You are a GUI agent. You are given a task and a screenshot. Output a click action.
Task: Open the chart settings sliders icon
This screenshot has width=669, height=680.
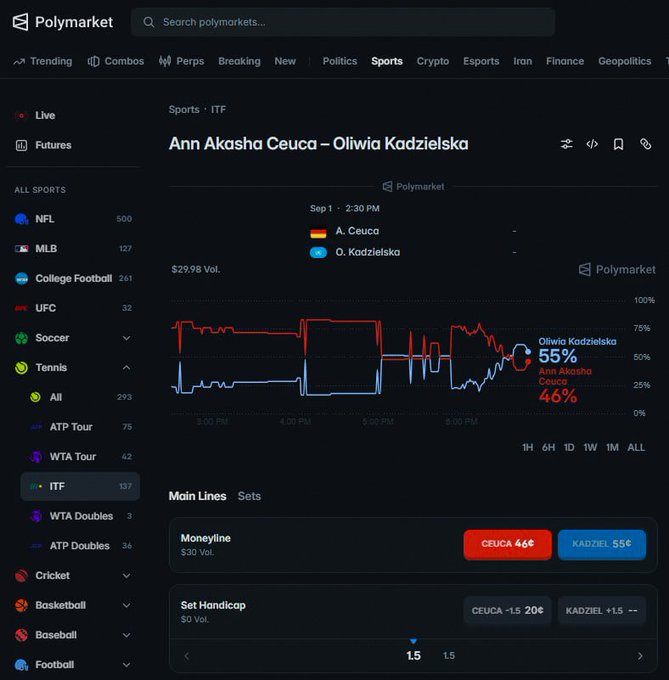[566, 144]
